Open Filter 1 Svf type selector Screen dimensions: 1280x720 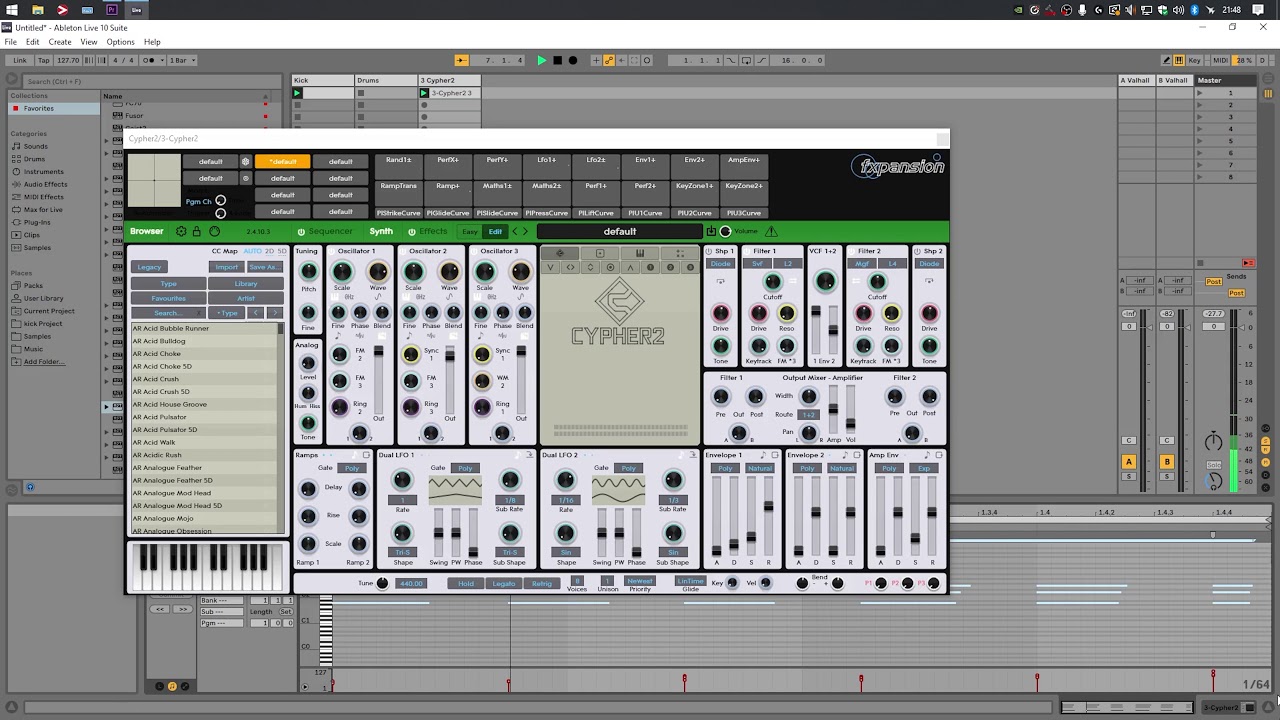click(758, 264)
